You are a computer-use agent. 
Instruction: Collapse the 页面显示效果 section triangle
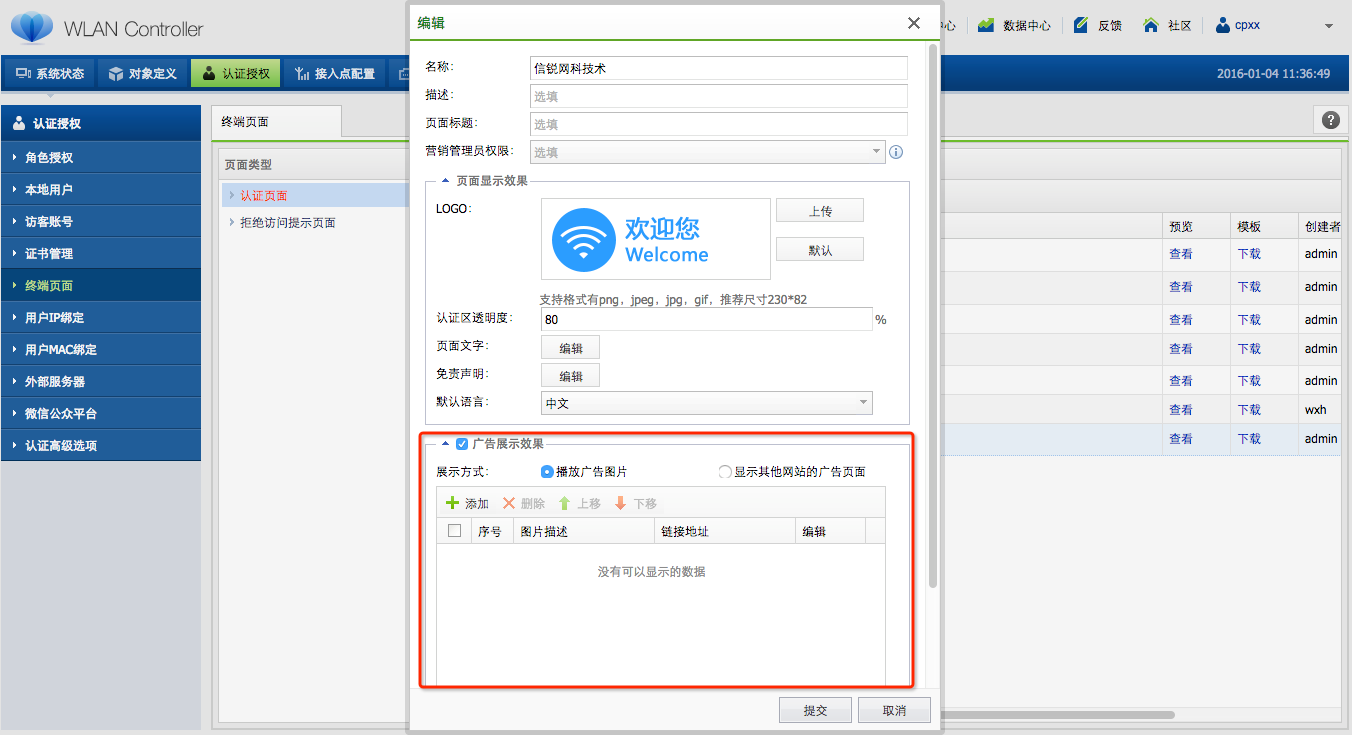click(446, 181)
